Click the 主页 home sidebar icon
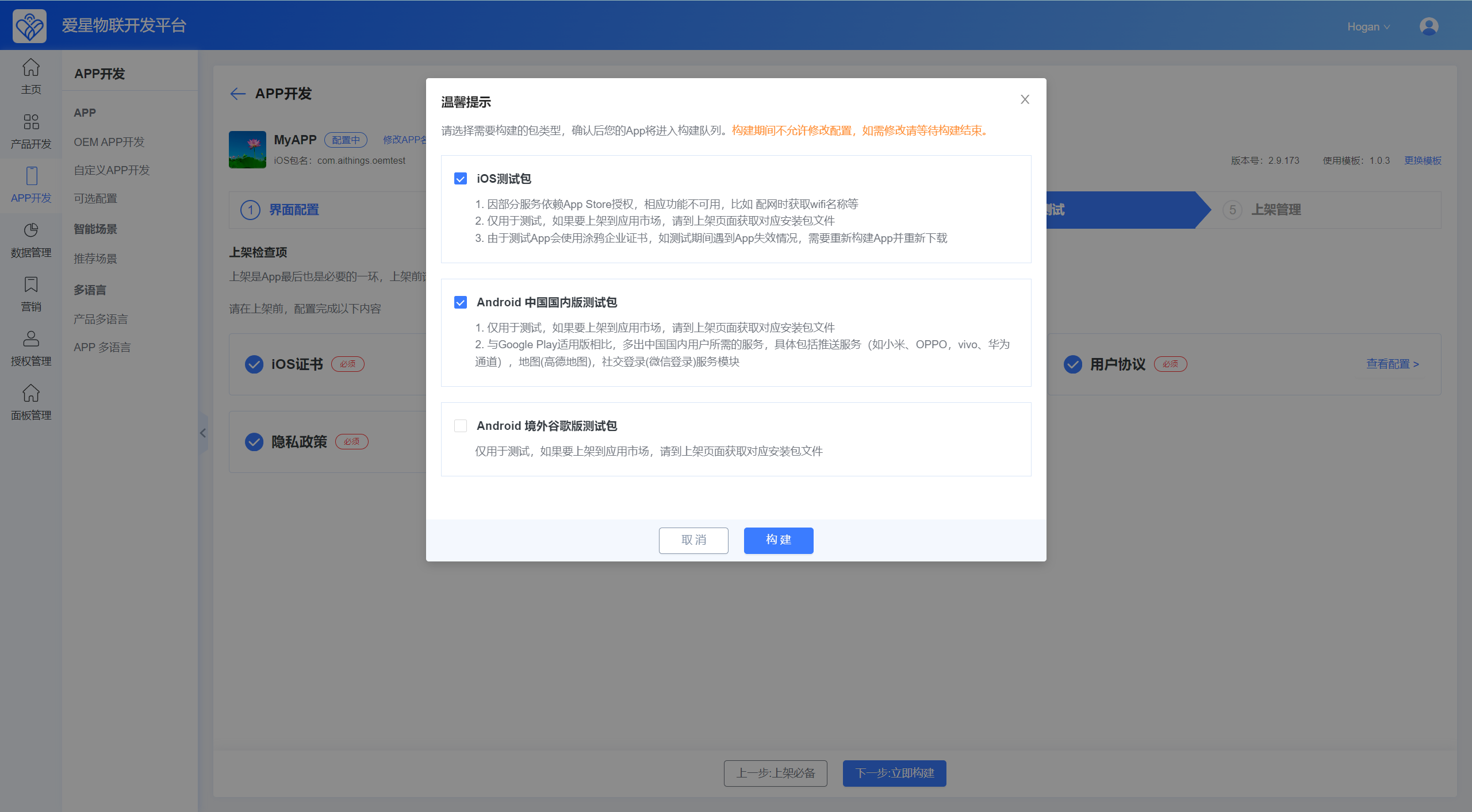This screenshot has height=812, width=1472. pyautogui.click(x=31, y=68)
